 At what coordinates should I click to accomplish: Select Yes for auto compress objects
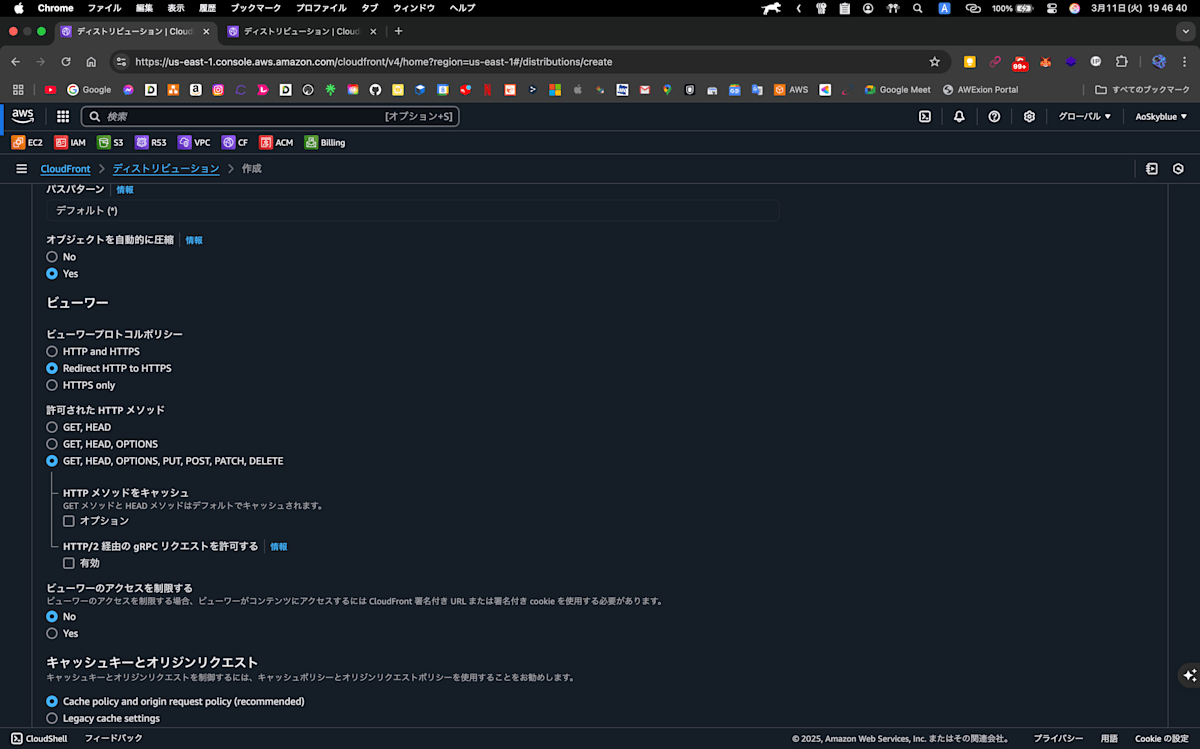[x=52, y=273]
